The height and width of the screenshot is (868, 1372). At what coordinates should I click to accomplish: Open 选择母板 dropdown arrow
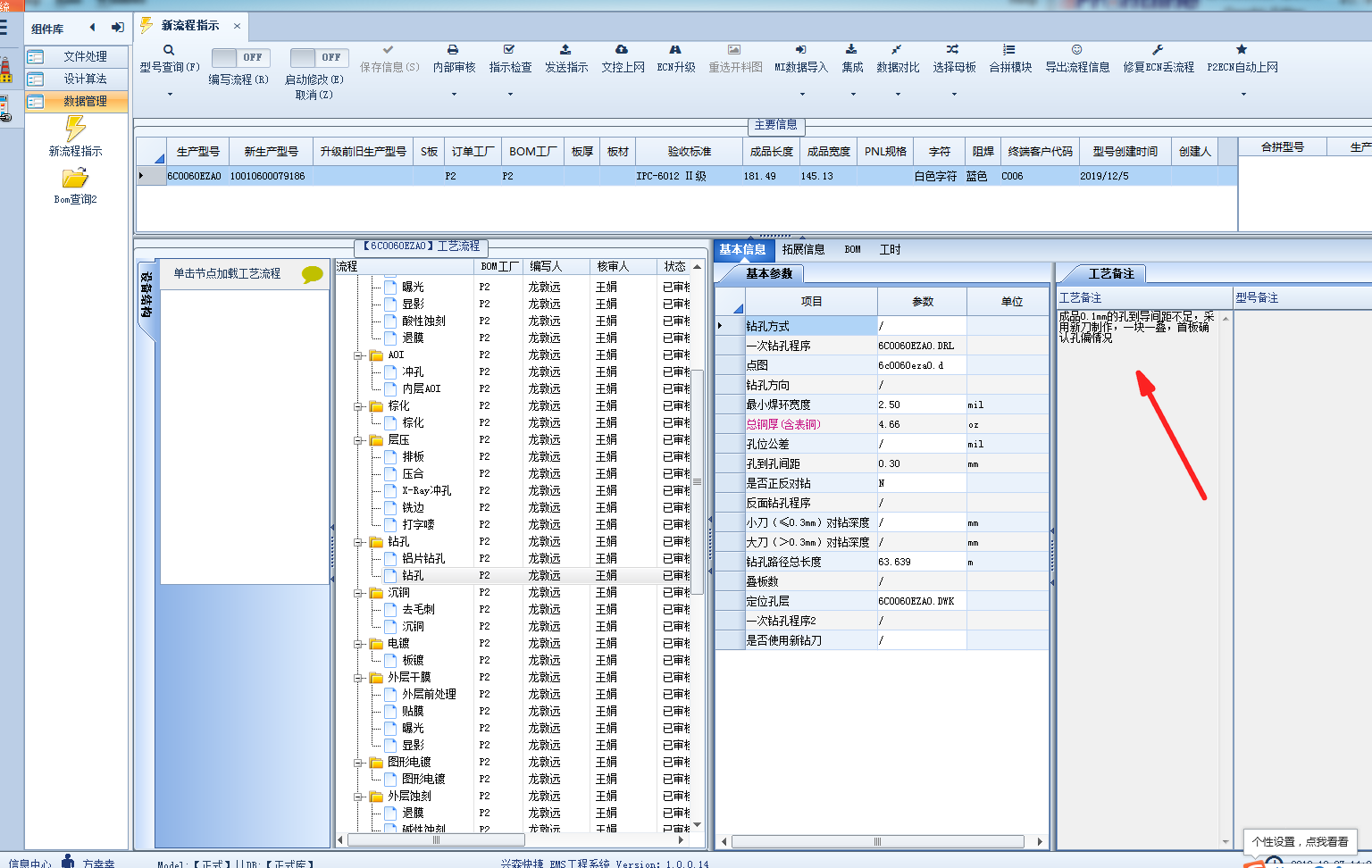tap(954, 94)
